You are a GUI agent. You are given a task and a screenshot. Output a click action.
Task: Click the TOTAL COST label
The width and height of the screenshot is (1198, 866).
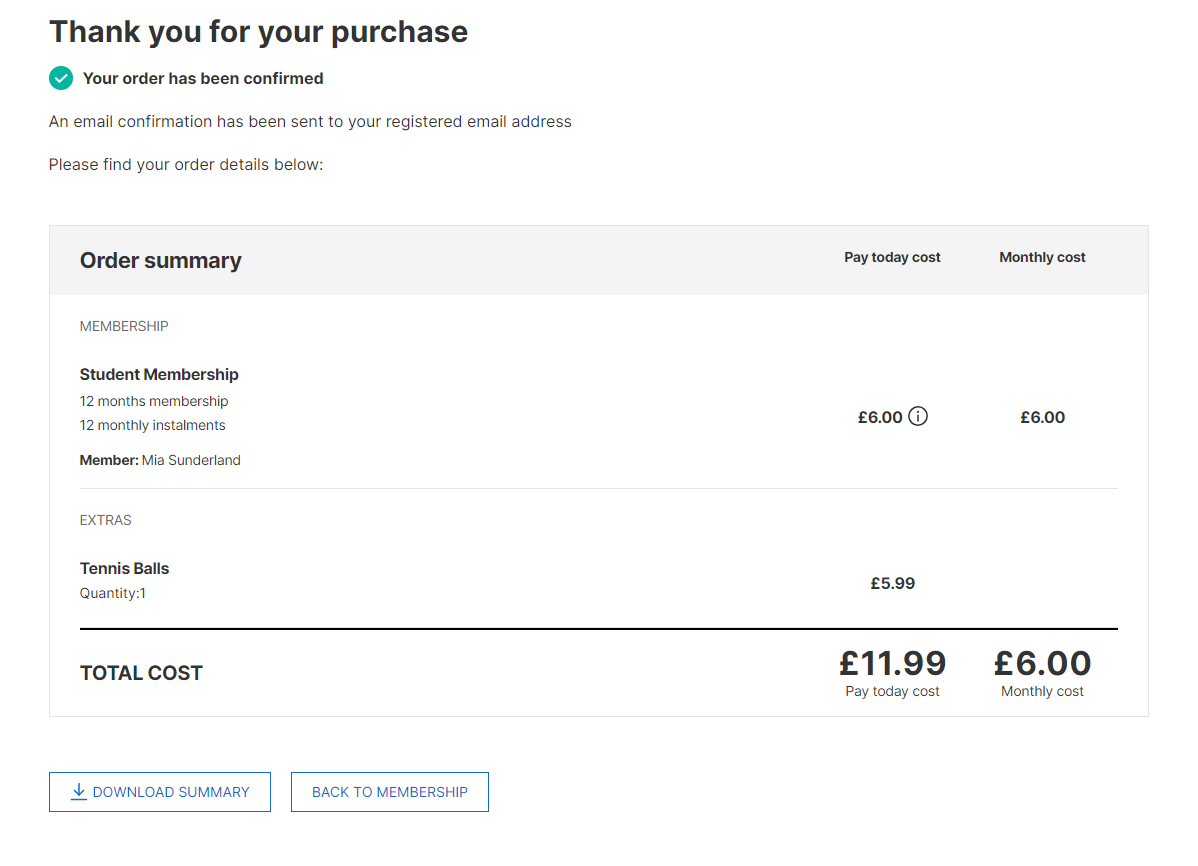click(x=141, y=673)
